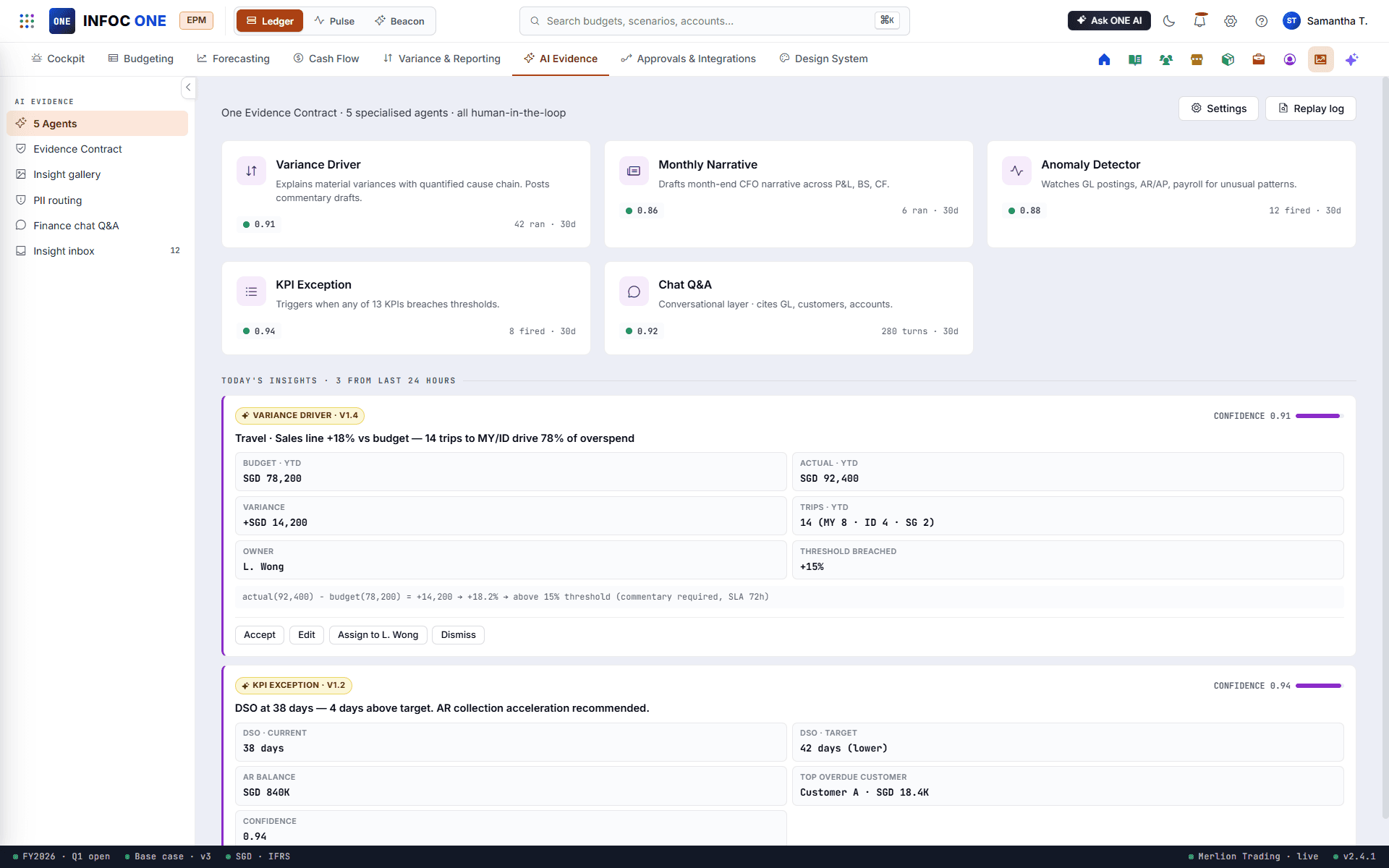The height and width of the screenshot is (868, 1389).
Task: Open the app launcher grid icon
Action: (27, 21)
